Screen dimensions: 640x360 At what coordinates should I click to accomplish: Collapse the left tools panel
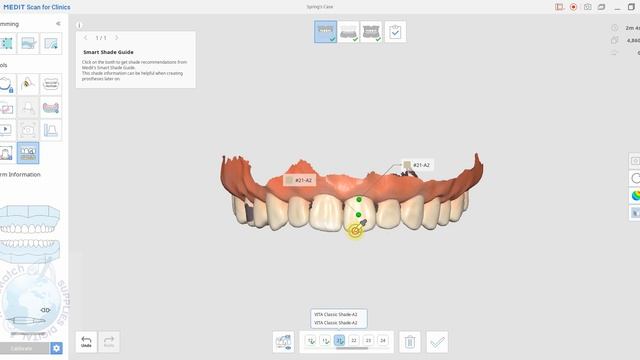[x=58, y=24]
